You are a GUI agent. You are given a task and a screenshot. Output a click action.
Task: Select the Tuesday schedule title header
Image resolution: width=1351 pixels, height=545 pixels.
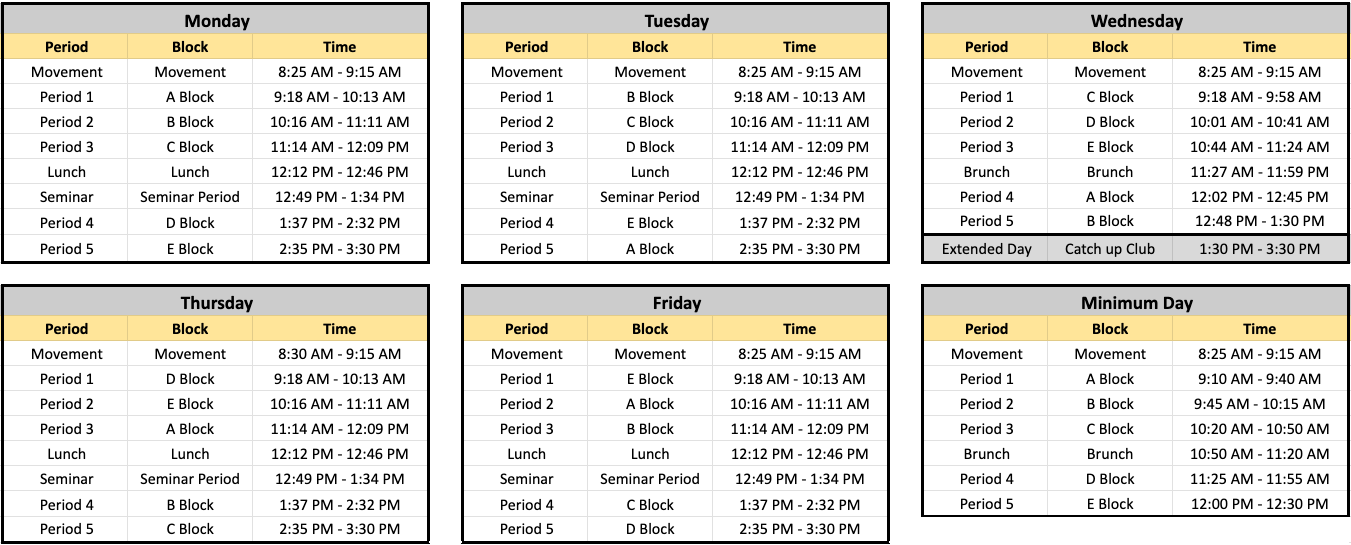click(x=675, y=20)
